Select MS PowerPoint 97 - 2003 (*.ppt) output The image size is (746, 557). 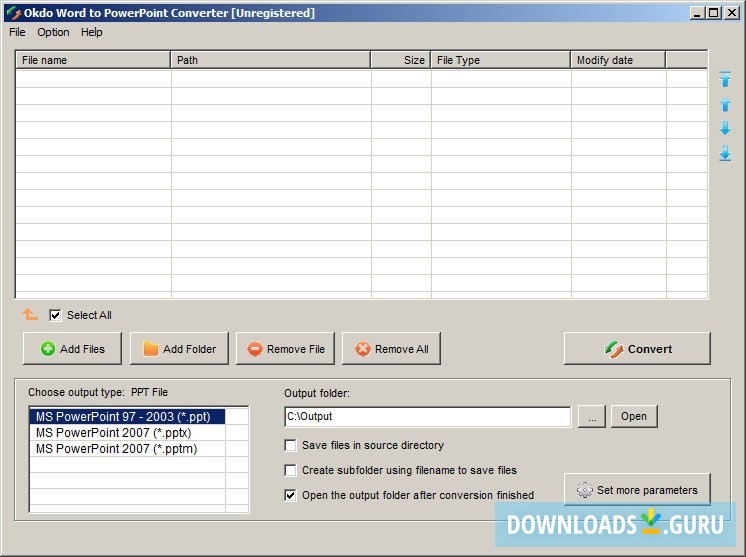[127, 417]
